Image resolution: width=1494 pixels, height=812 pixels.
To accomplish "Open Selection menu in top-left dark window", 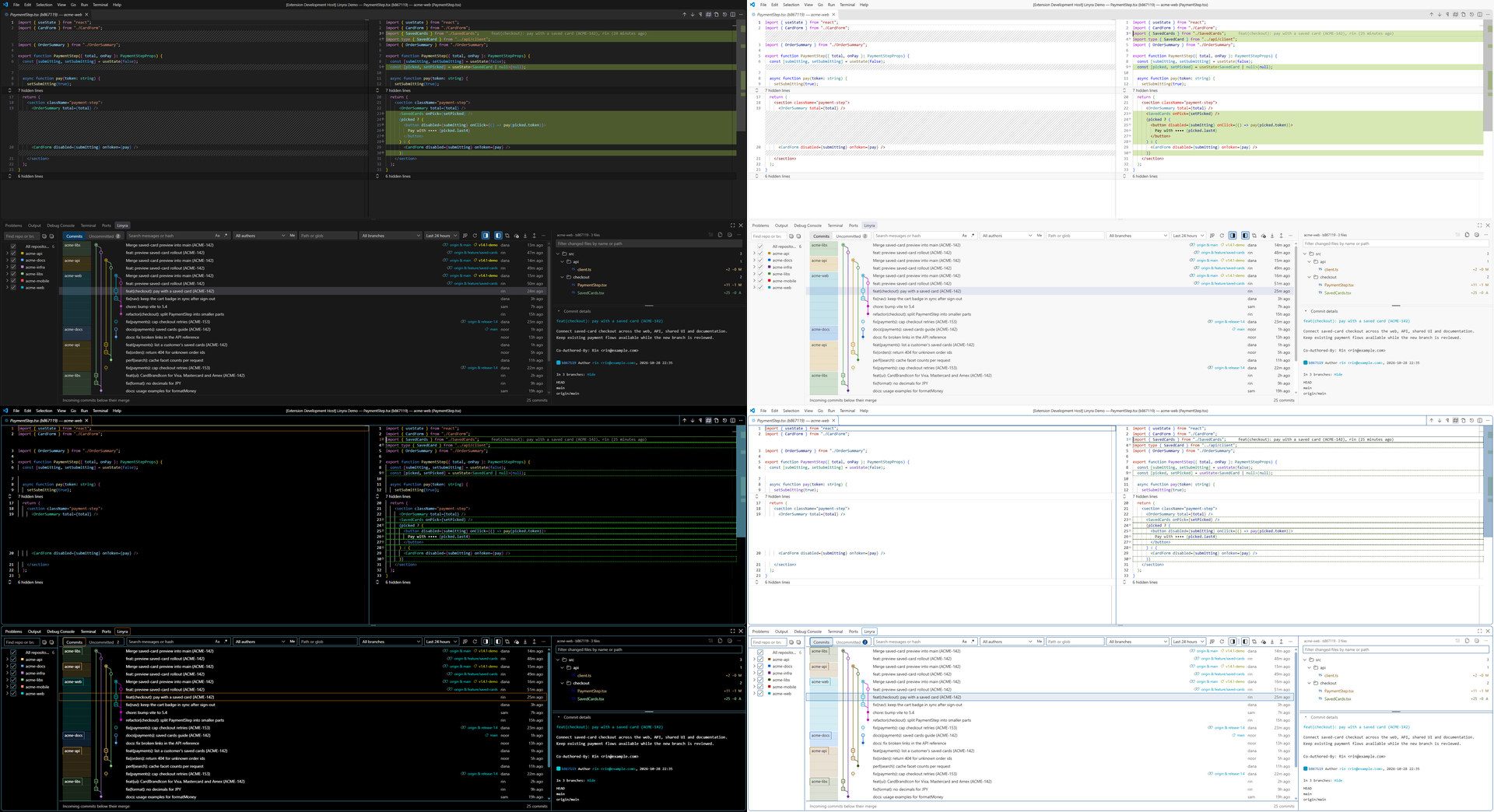I will coord(44,5).
